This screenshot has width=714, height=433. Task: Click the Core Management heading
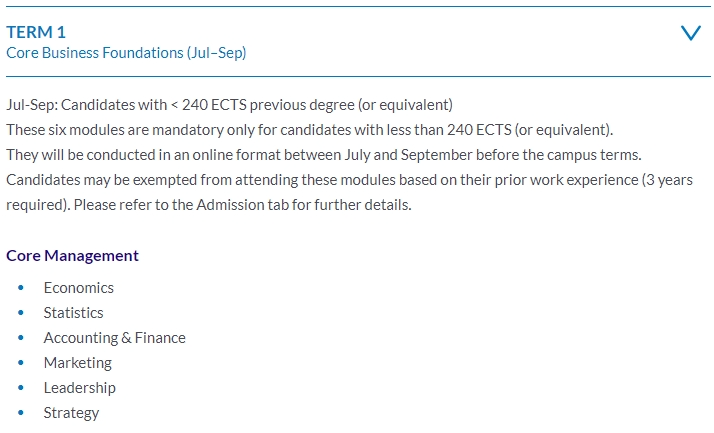[72, 255]
